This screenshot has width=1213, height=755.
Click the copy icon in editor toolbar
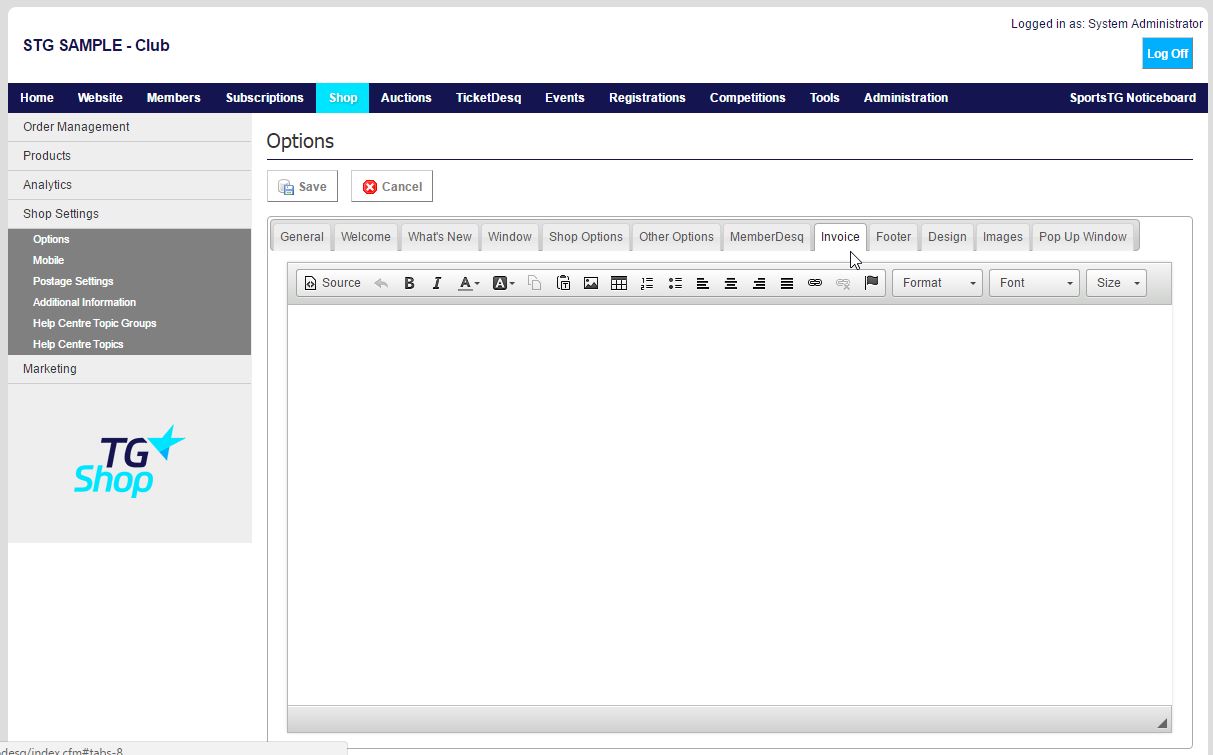pos(535,283)
